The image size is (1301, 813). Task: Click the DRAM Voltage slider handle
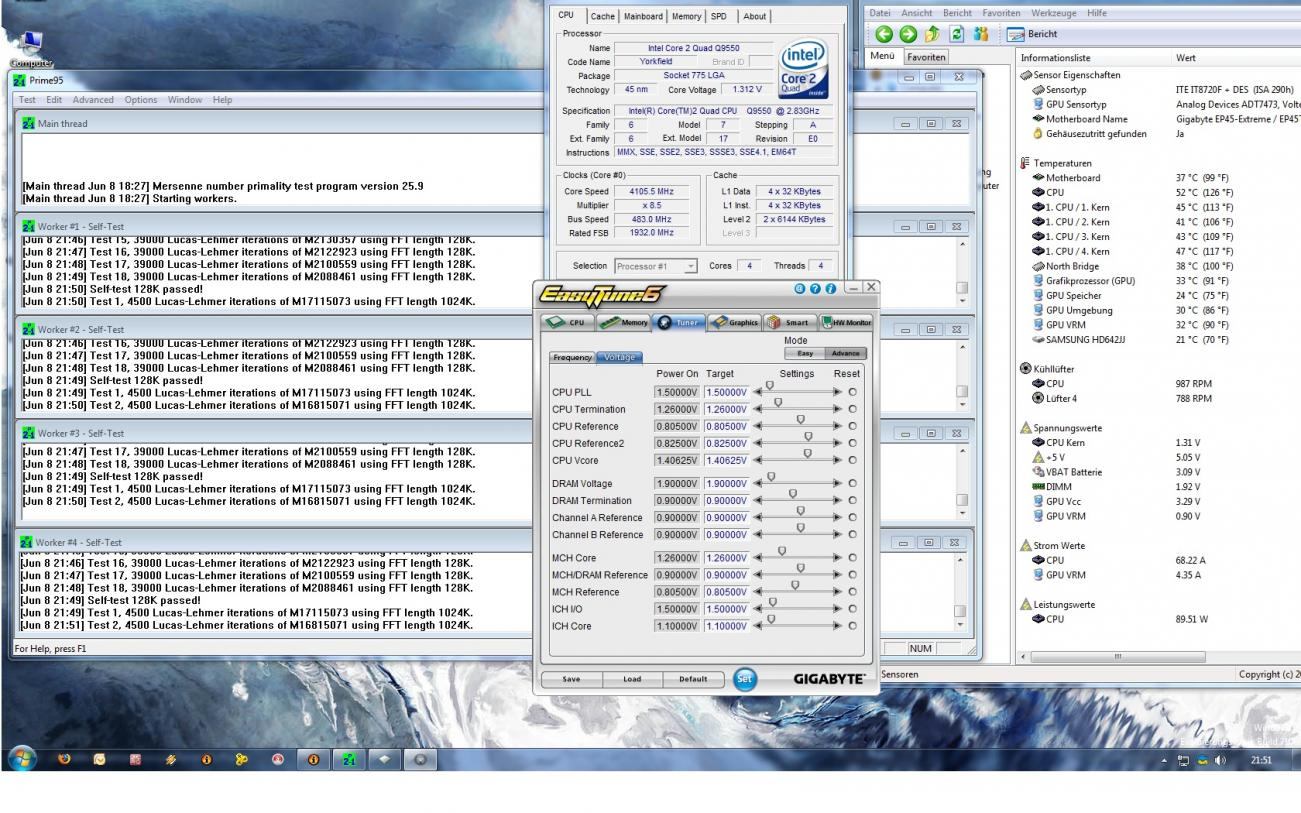pyautogui.click(x=771, y=478)
